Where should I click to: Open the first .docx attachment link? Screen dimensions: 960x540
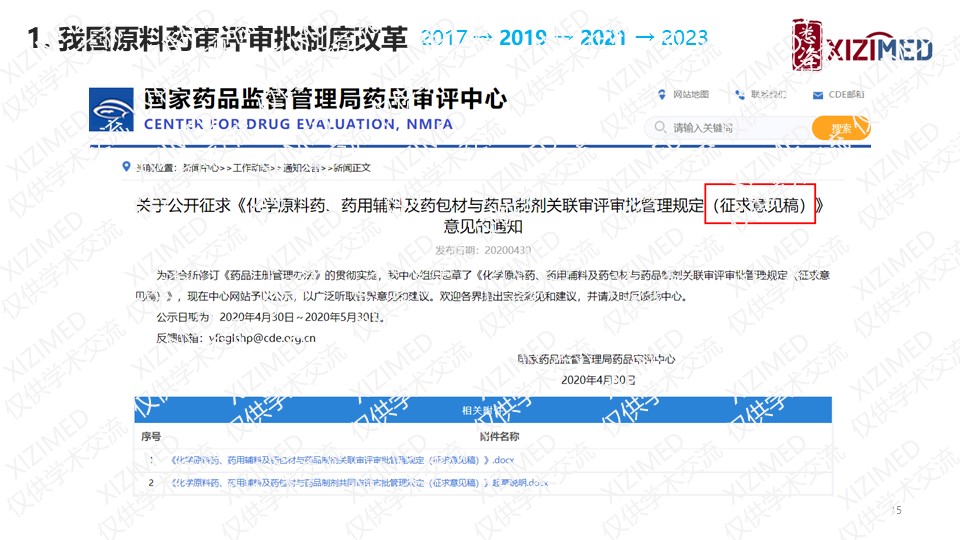(341, 460)
